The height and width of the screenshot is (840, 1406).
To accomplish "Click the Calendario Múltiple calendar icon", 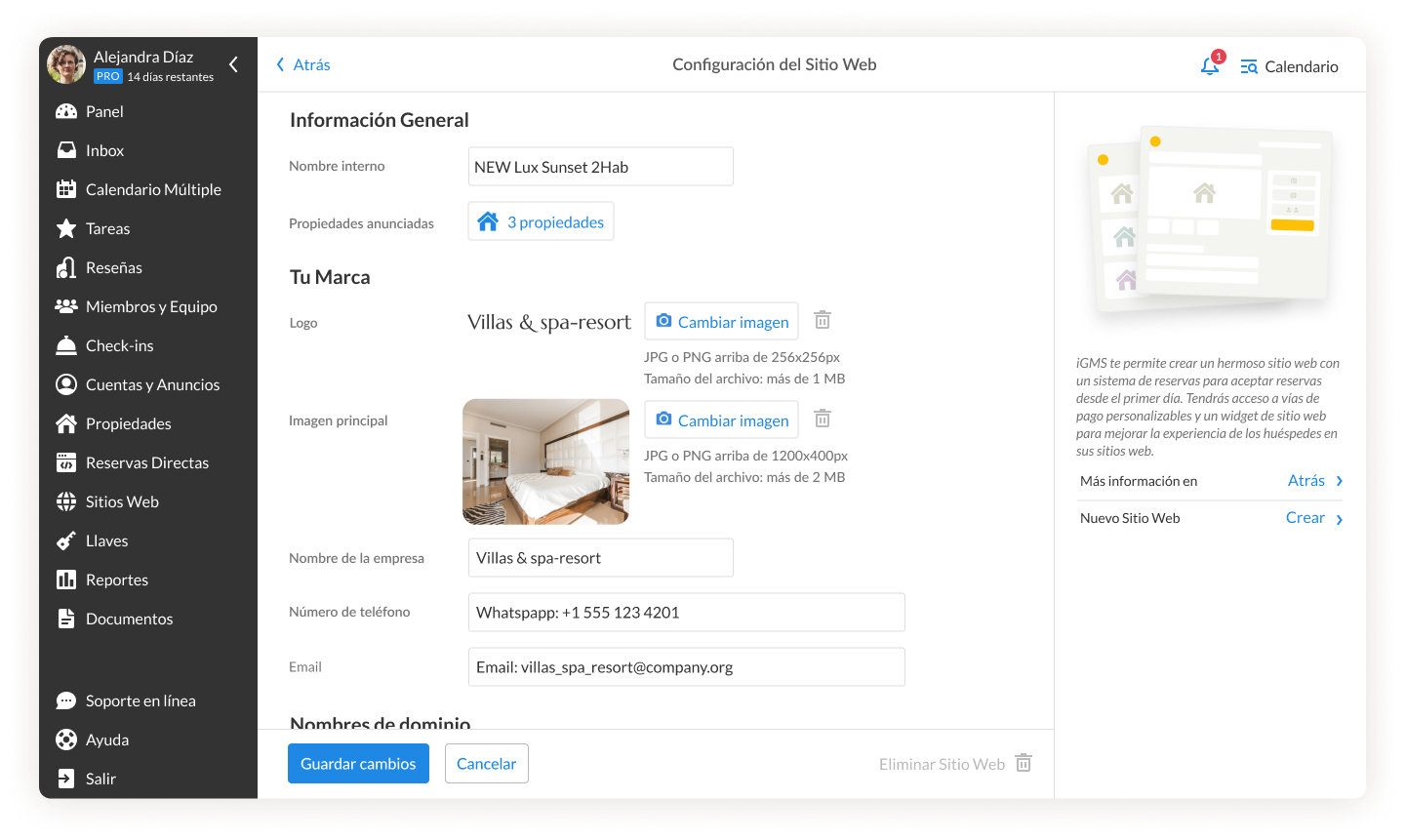I will tap(66, 189).
